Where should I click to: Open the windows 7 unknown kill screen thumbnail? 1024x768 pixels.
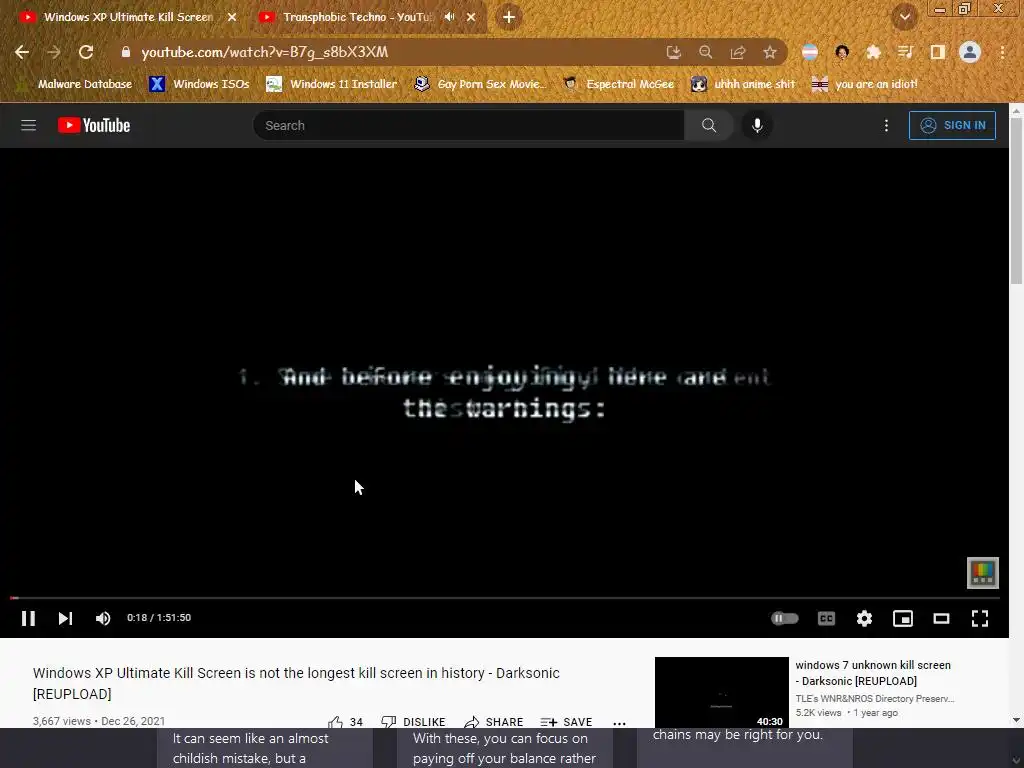point(722,693)
